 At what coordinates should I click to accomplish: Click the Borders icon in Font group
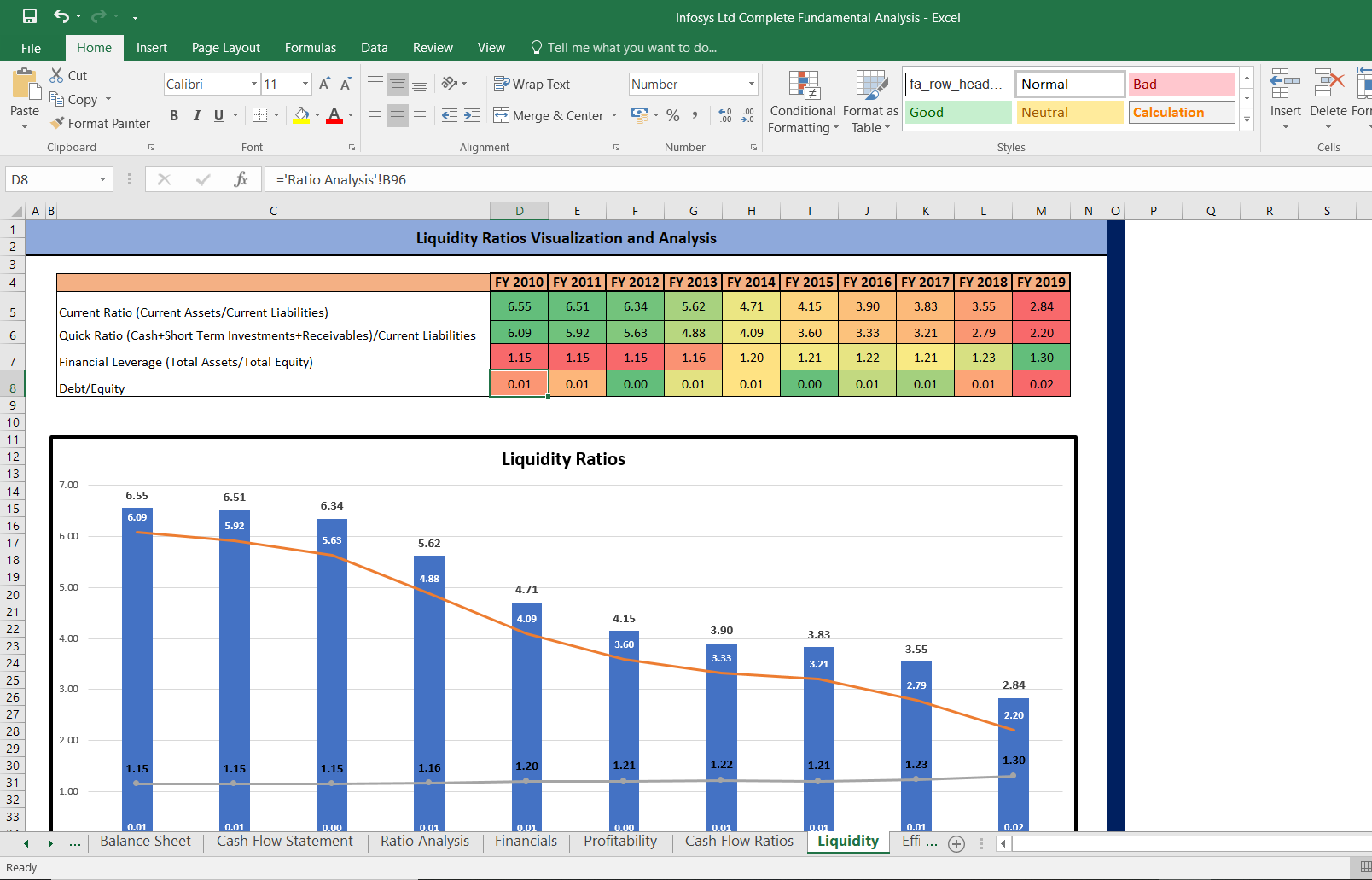[x=260, y=114]
